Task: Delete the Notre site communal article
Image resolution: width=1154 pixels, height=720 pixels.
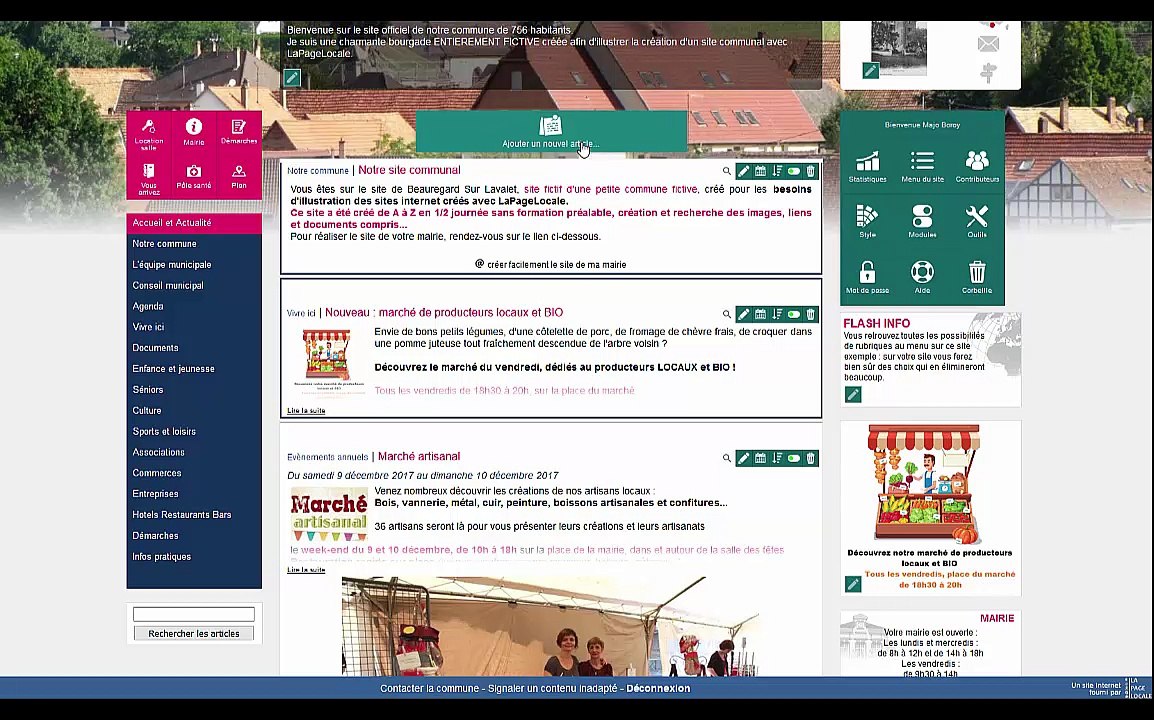Action: click(x=810, y=171)
